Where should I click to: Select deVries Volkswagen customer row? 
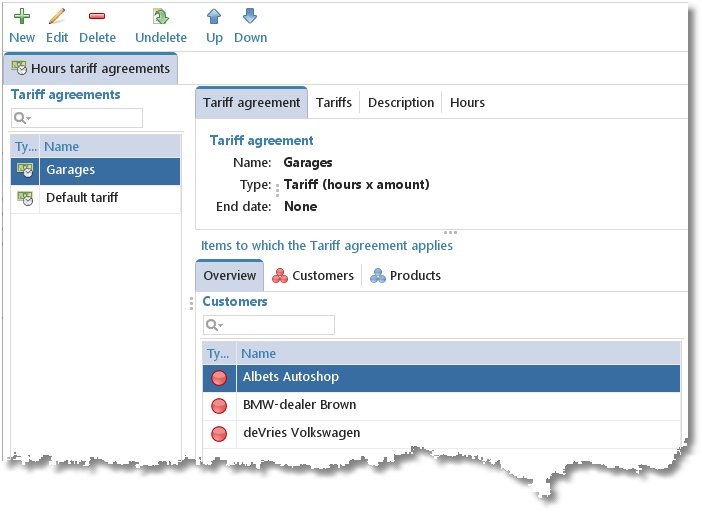(301, 433)
